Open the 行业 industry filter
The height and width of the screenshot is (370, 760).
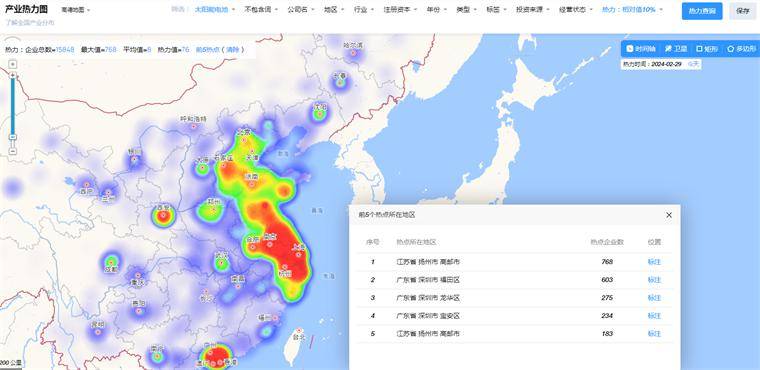pos(363,10)
